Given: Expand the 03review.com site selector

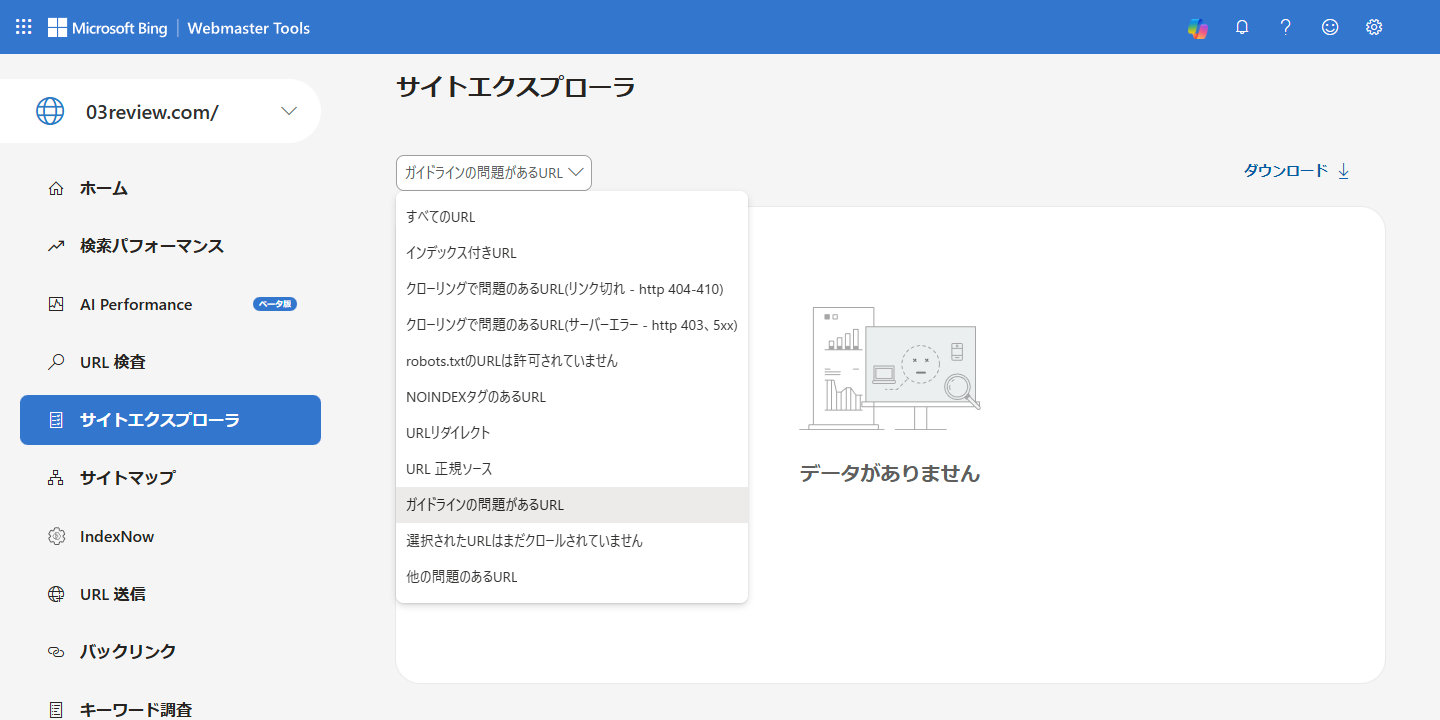Looking at the screenshot, I should tap(289, 111).
